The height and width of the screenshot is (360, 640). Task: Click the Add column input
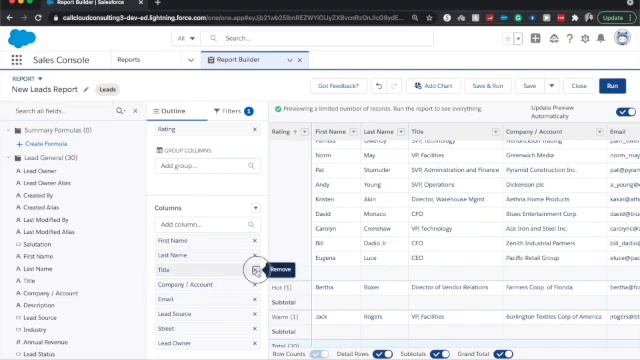point(207,225)
